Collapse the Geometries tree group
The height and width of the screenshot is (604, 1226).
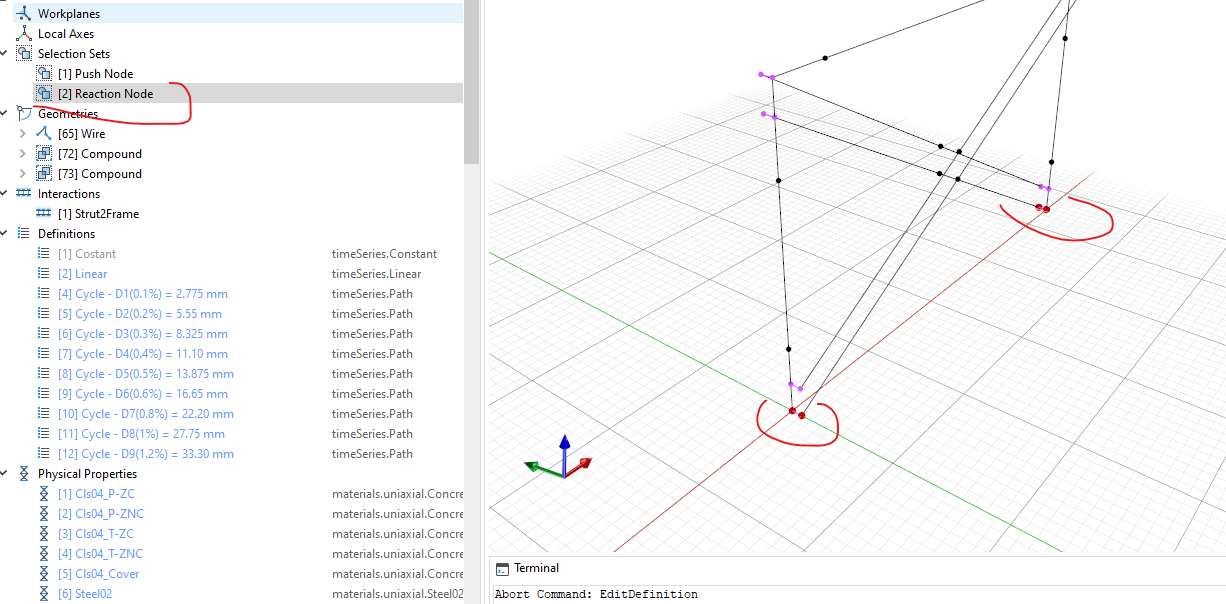[5, 113]
